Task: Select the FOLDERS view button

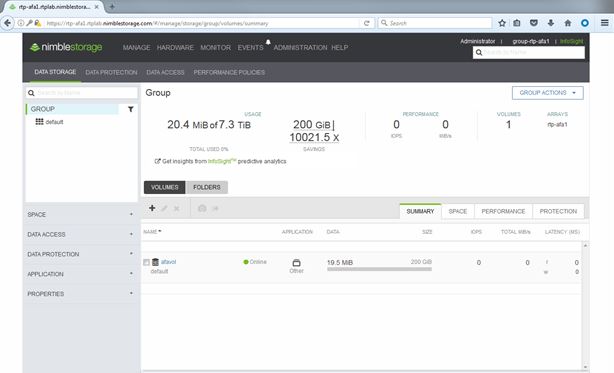Action: pos(207,187)
